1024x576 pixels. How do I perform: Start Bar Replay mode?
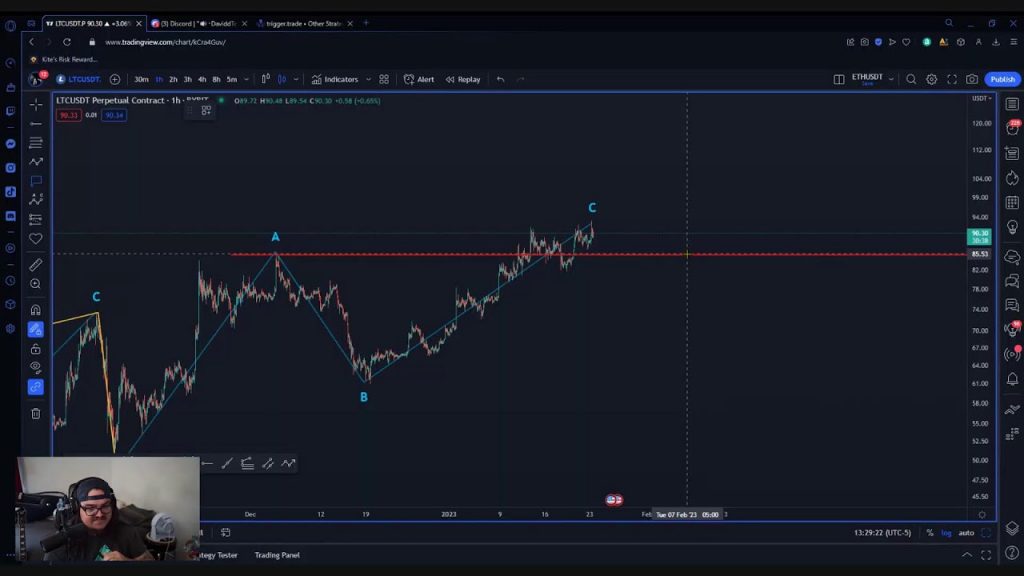click(463, 79)
